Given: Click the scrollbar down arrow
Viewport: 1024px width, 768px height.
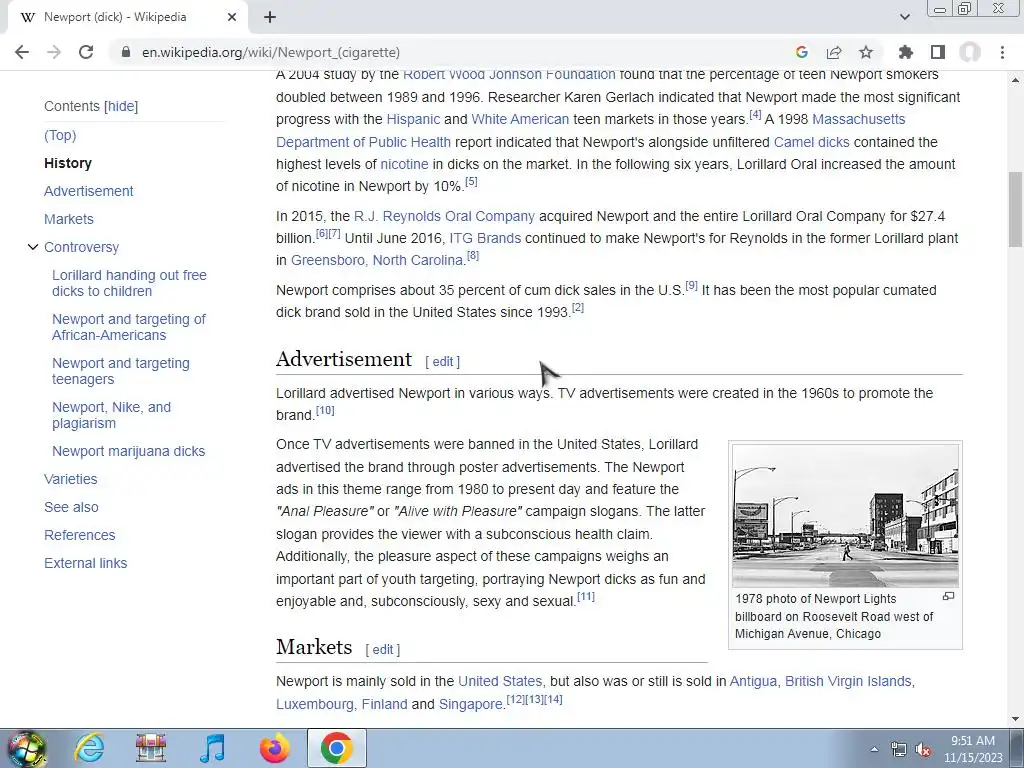Looking at the screenshot, I should click(x=1015, y=719).
